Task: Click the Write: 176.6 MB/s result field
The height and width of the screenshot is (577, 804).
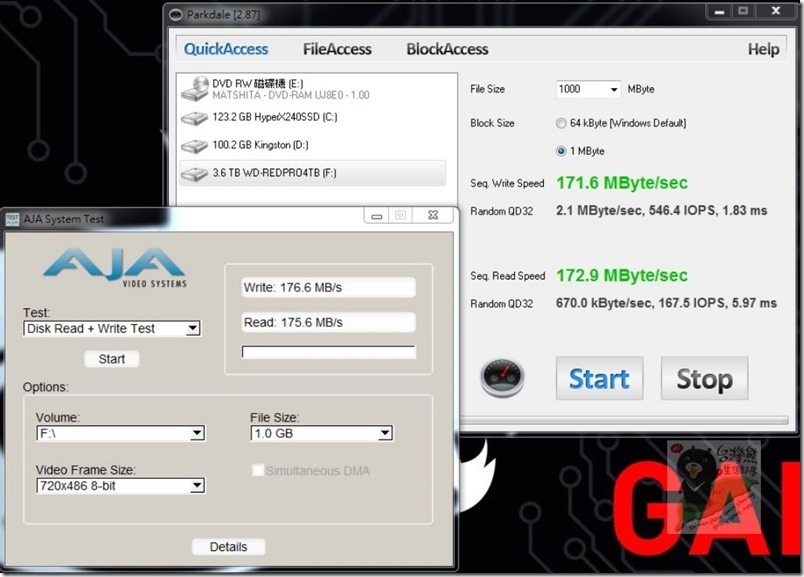Action: (329, 288)
